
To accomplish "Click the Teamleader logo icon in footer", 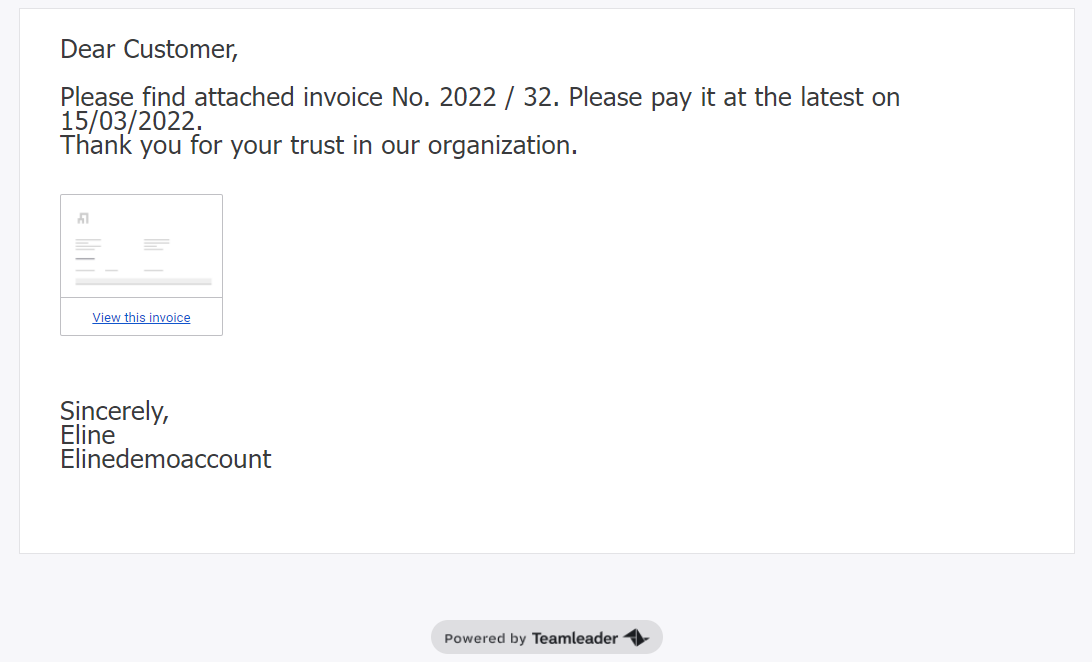I will [x=636, y=637].
